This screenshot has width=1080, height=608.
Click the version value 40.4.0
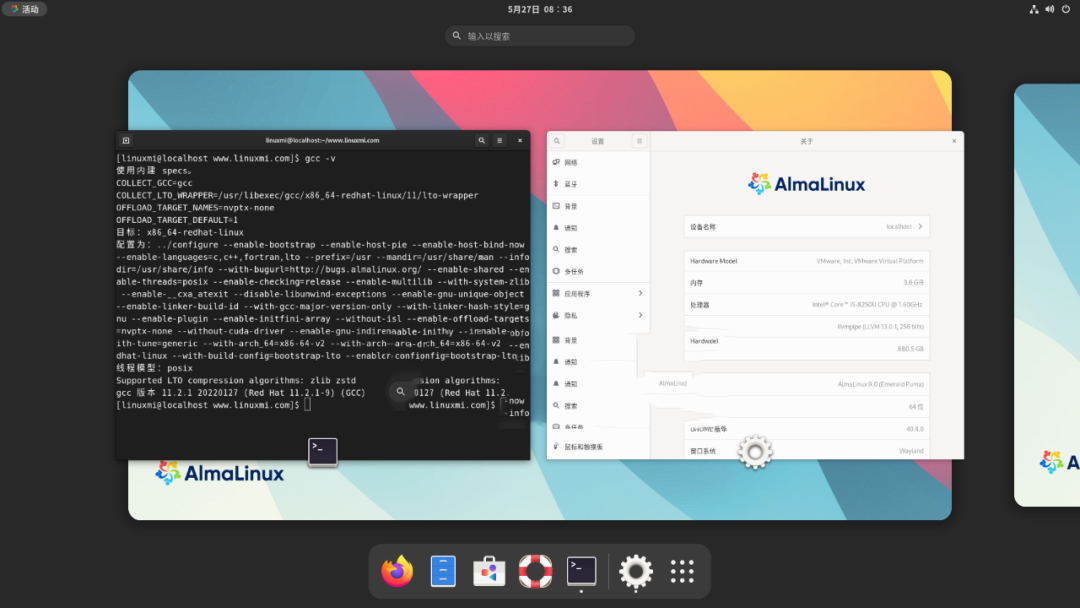pos(915,429)
